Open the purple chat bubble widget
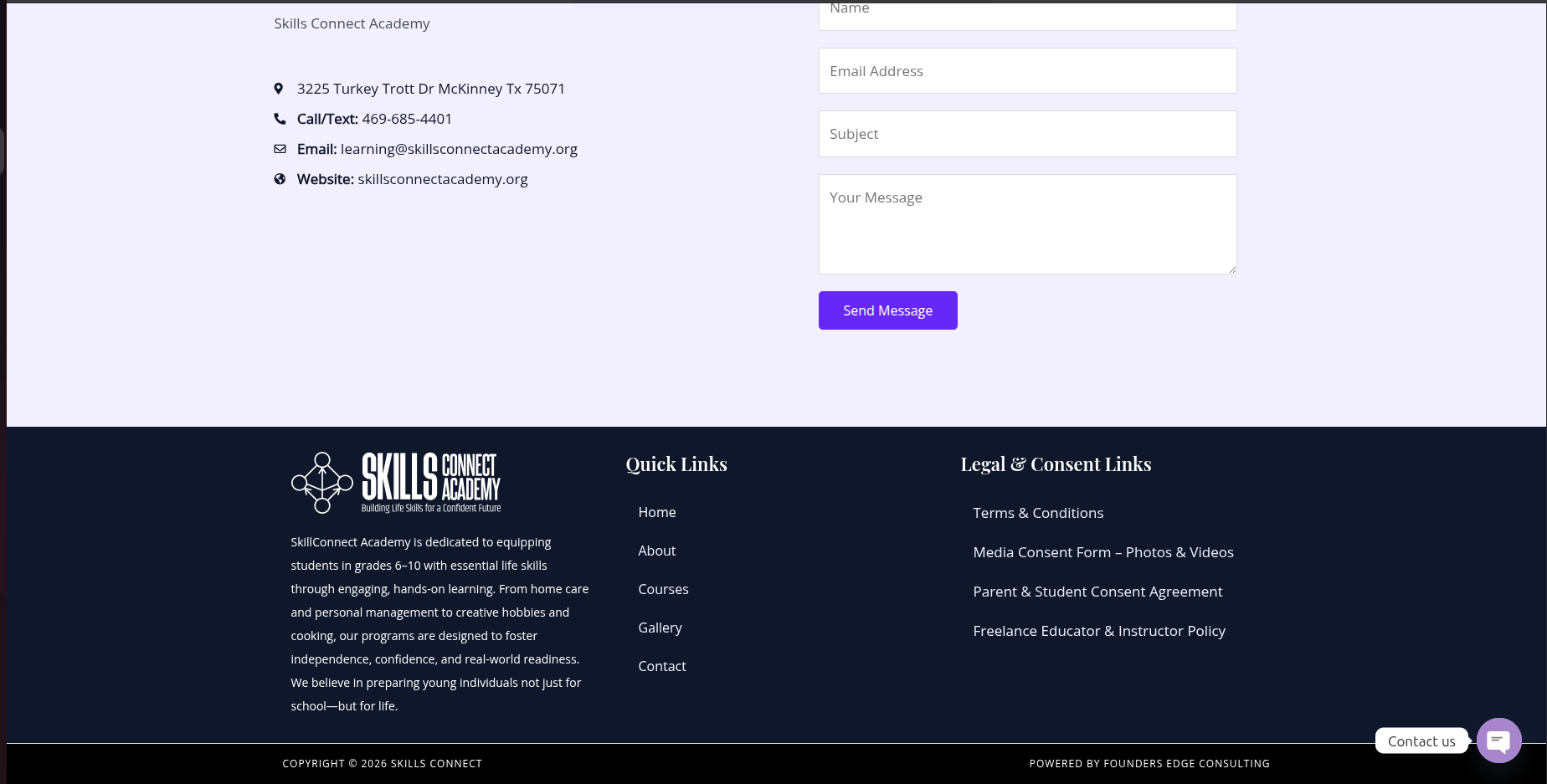The width and height of the screenshot is (1547, 784). (x=1498, y=740)
